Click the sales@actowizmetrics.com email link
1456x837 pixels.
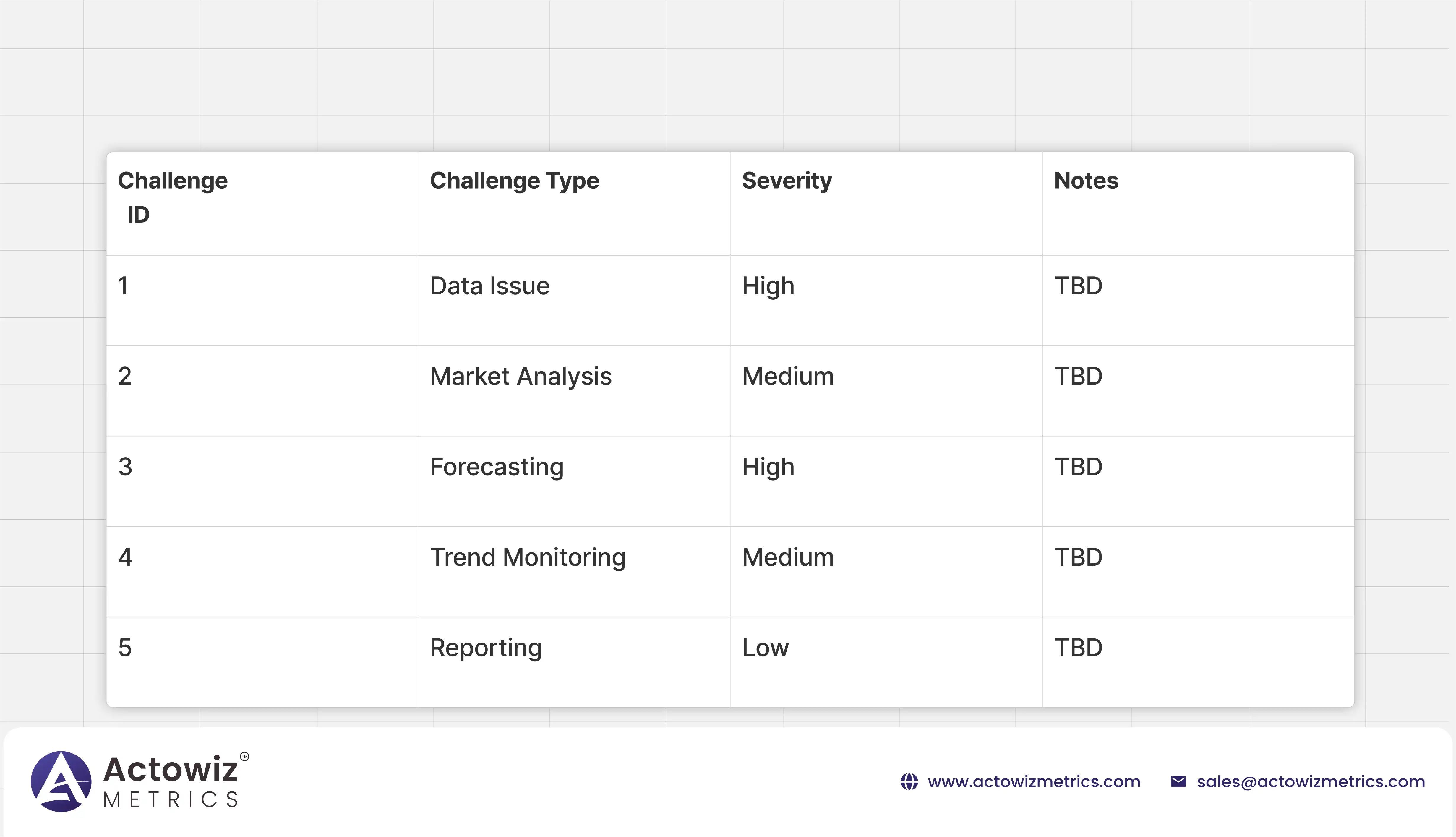(x=1311, y=782)
